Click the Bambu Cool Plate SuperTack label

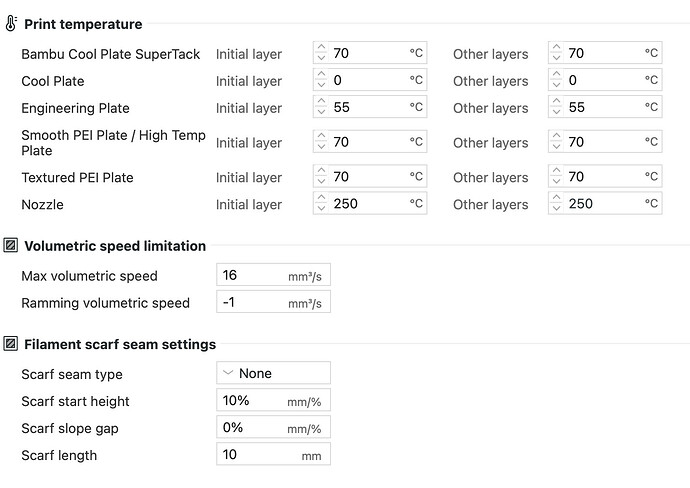[x=110, y=54]
